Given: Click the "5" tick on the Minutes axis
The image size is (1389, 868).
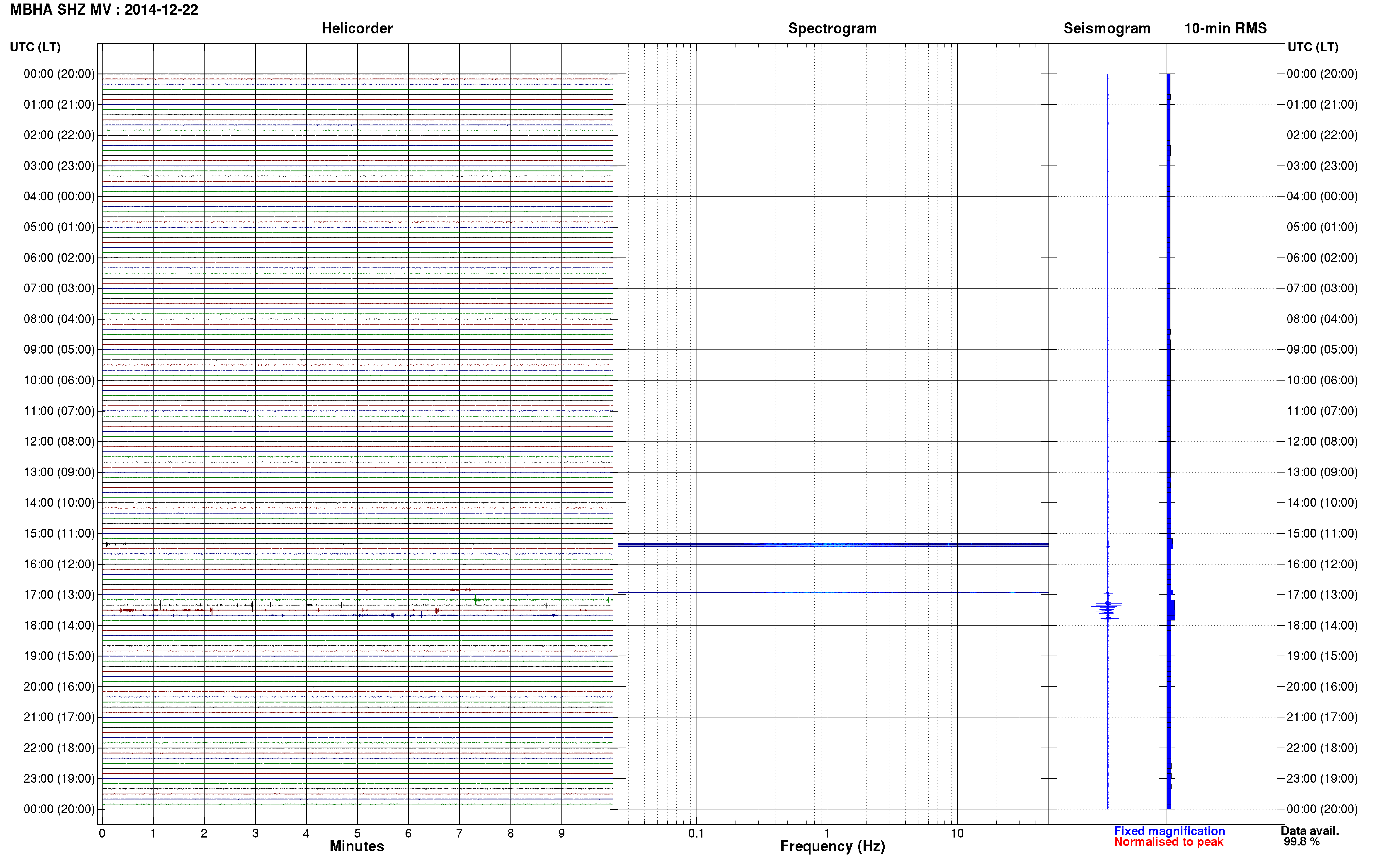Looking at the screenshot, I should [357, 833].
